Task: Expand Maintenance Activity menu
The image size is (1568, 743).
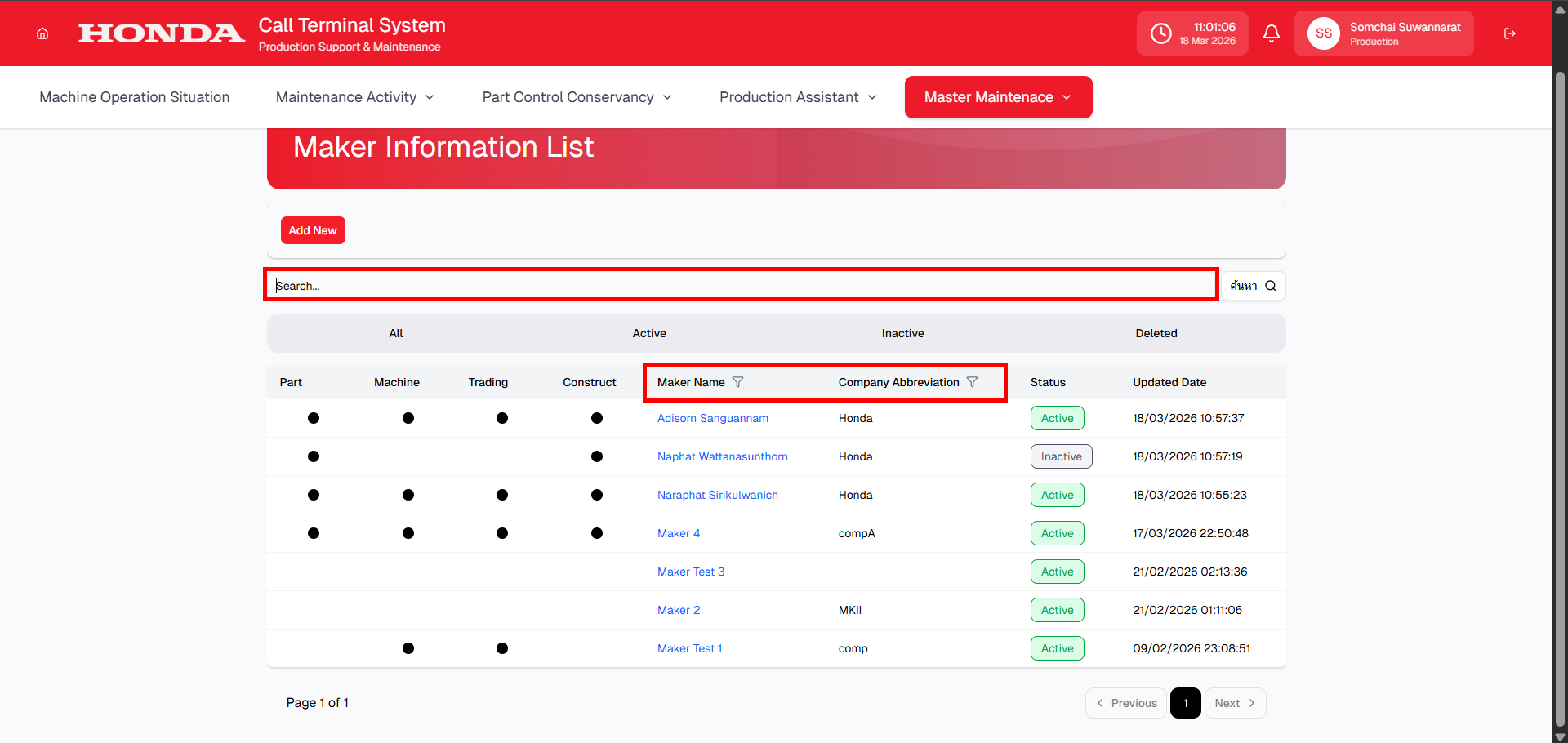Action: coord(354,97)
